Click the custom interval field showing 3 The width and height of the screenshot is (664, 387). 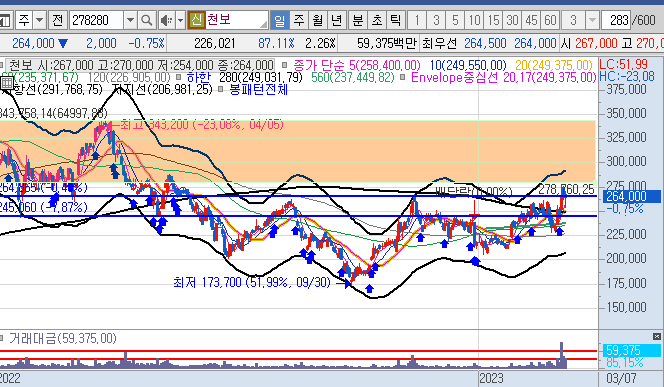573,20
